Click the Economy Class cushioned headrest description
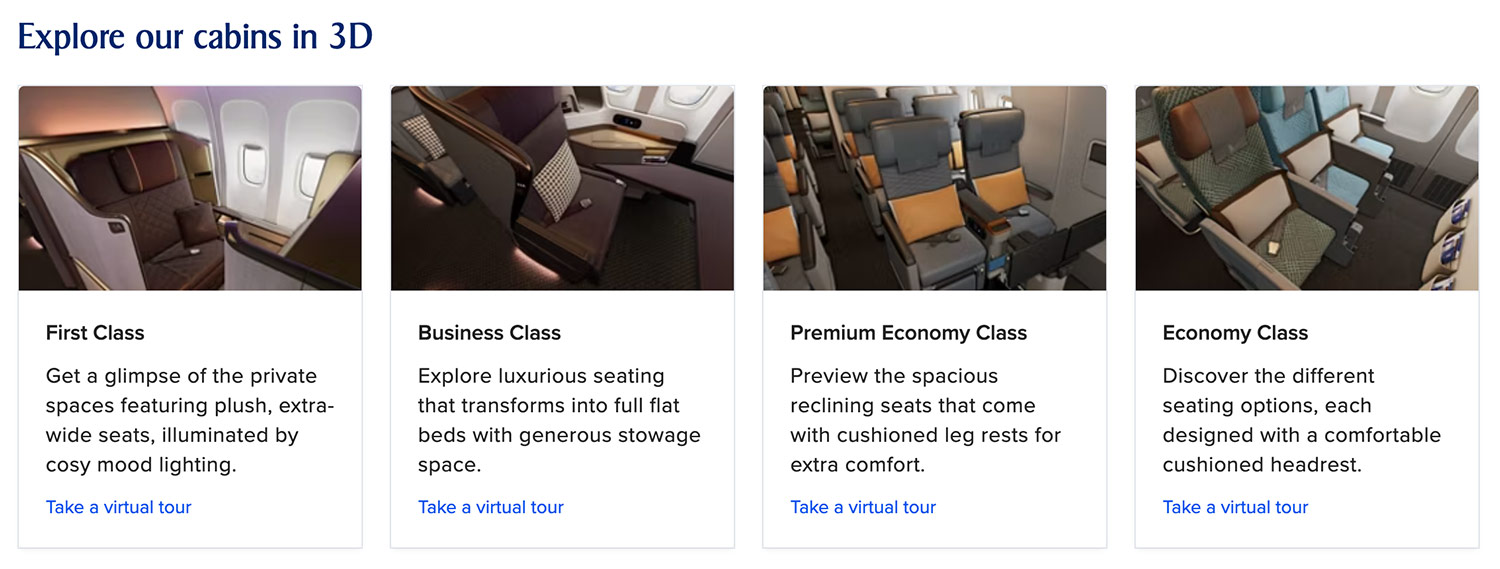 1301,420
